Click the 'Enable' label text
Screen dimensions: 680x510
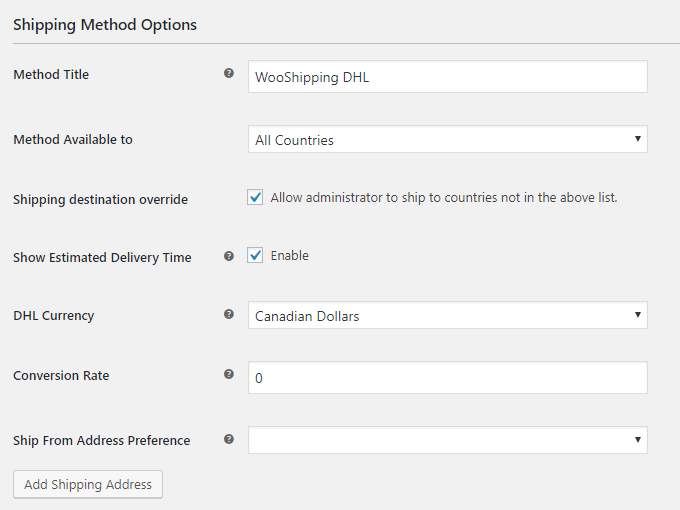click(290, 256)
